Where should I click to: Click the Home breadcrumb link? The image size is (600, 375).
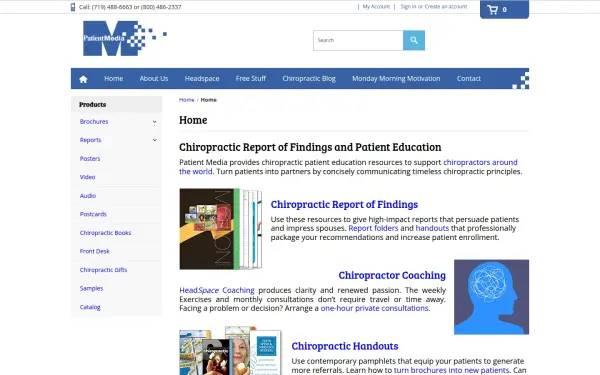click(x=187, y=100)
